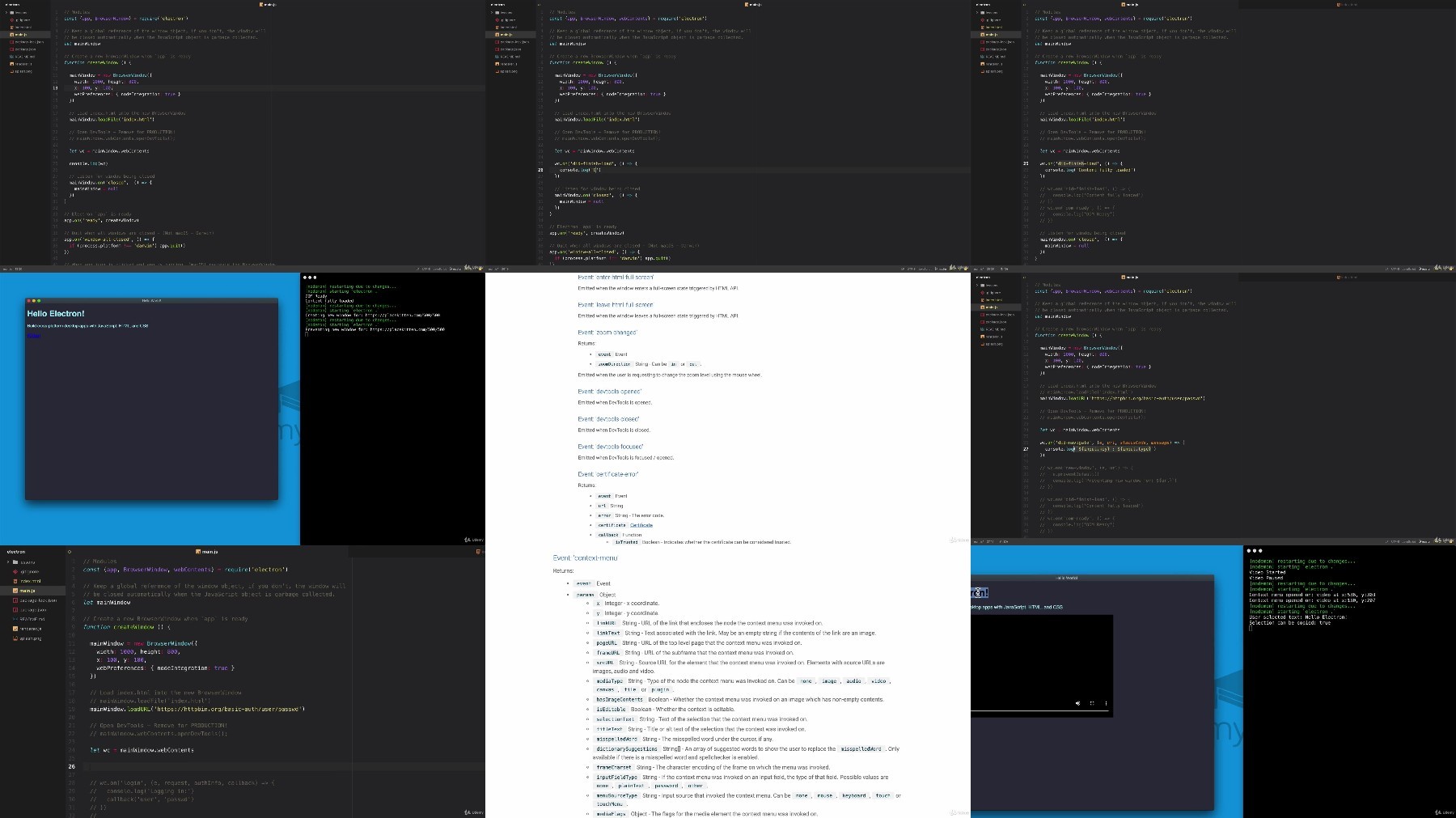Click the 'Hello Electron!' heading in Hello World window
This screenshot has height=818, width=1456.
[x=56, y=314]
